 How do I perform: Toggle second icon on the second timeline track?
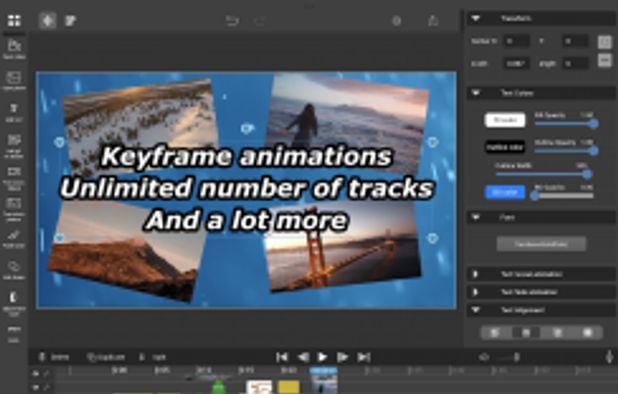tap(47, 388)
